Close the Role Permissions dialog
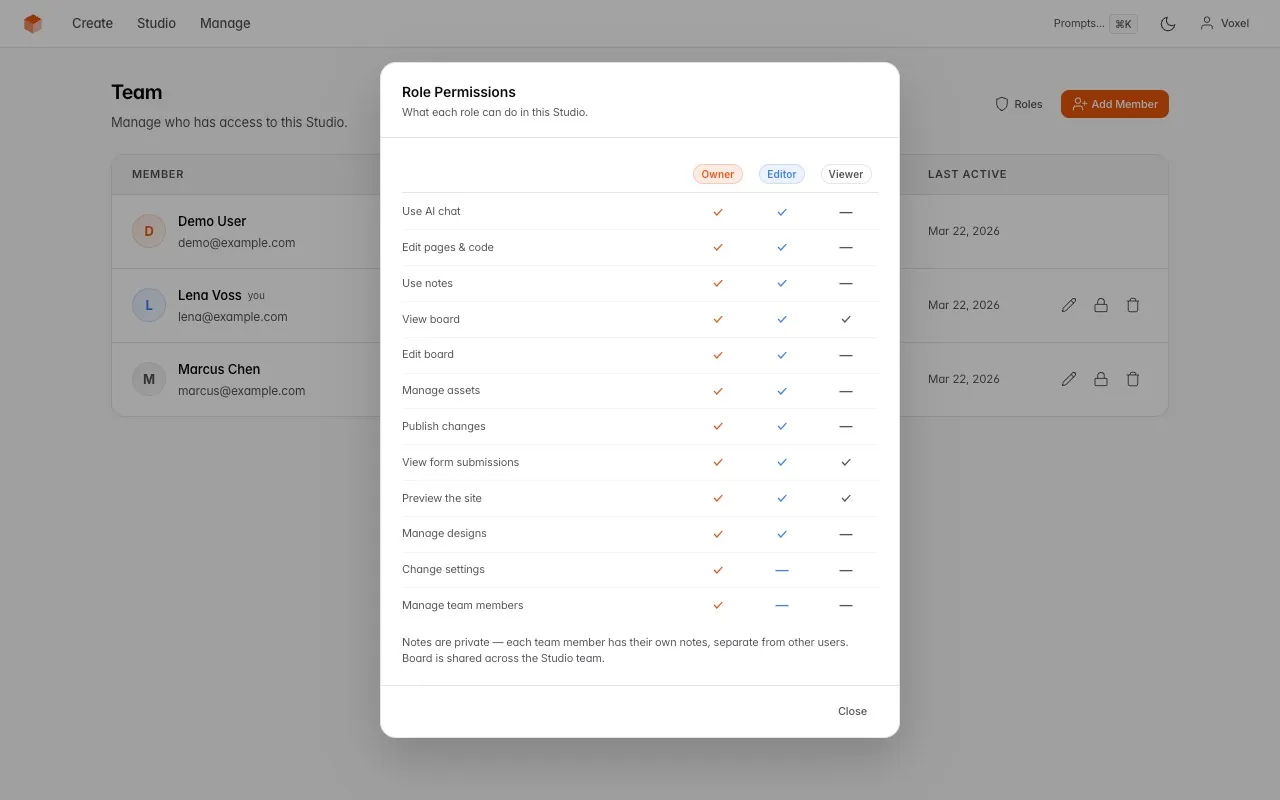The image size is (1280, 800). pyautogui.click(x=852, y=711)
